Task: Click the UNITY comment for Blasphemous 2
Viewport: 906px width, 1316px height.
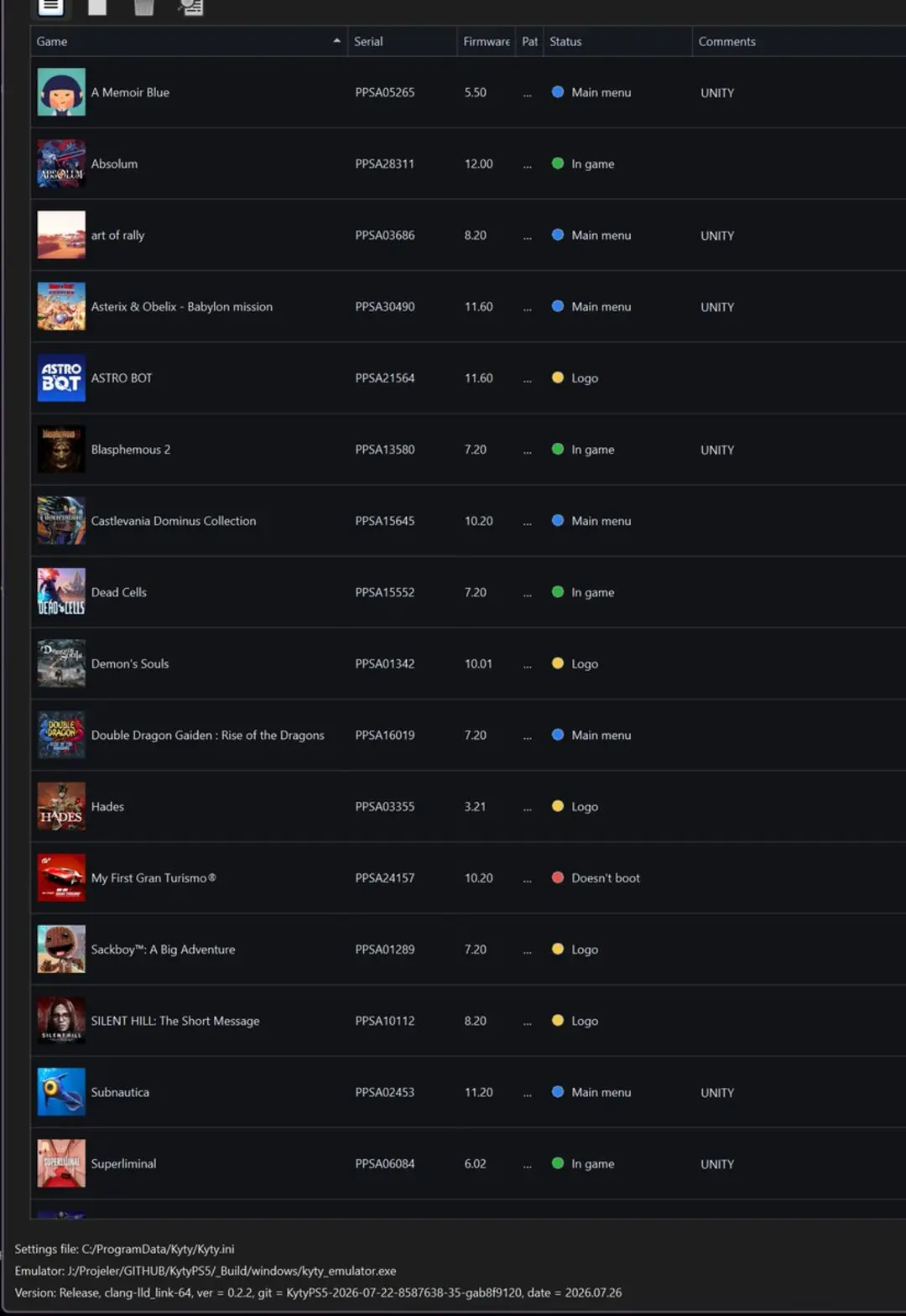Action: 717,450
